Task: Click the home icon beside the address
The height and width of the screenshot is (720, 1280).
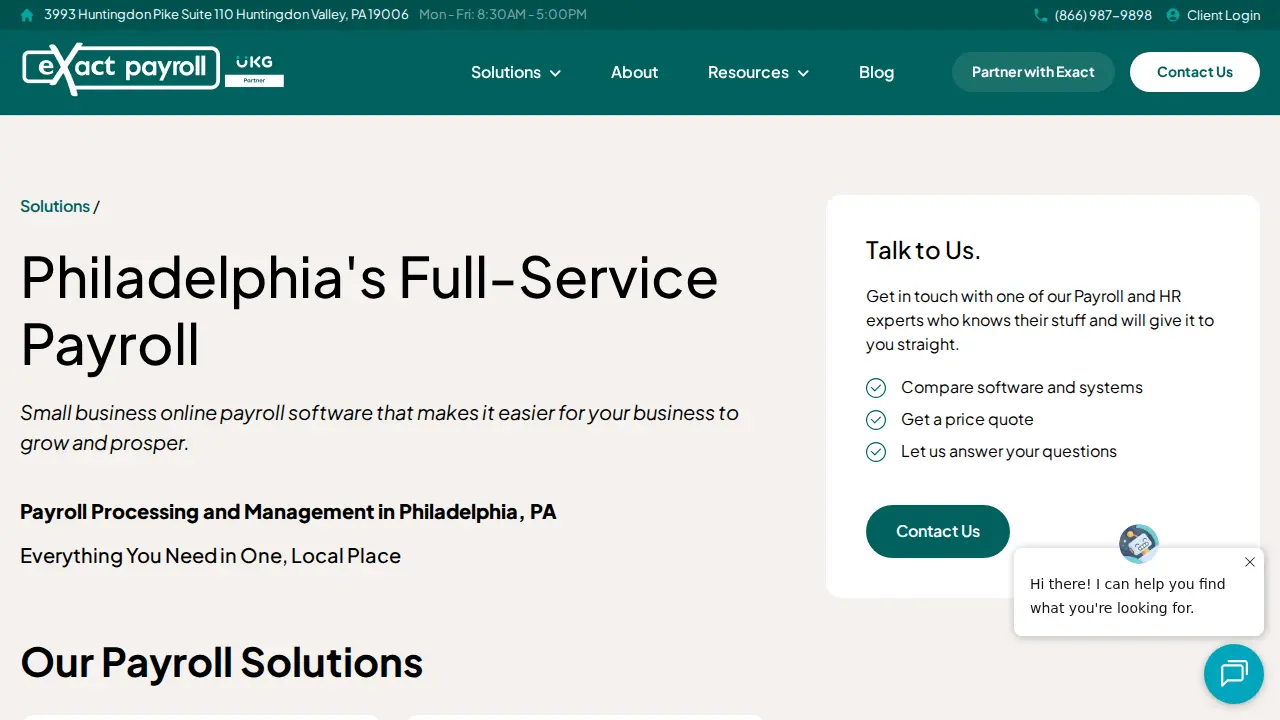Action: tap(27, 15)
